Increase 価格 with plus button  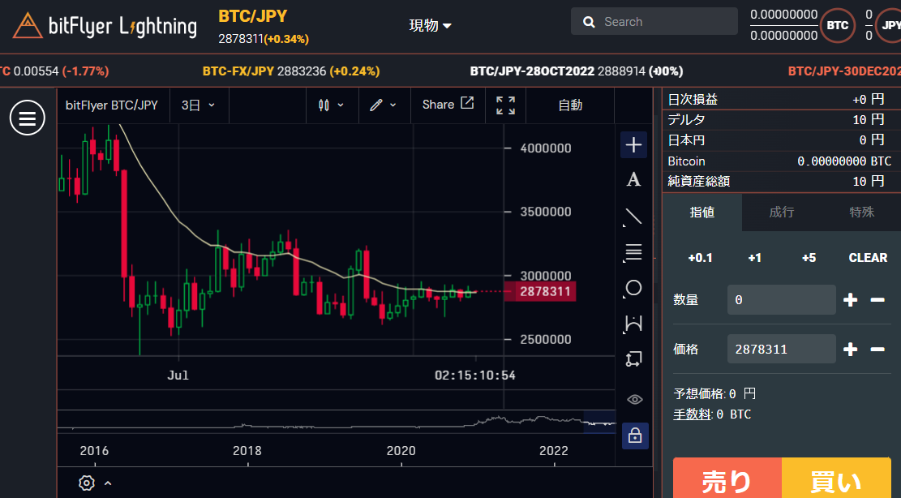tap(850, 349)
